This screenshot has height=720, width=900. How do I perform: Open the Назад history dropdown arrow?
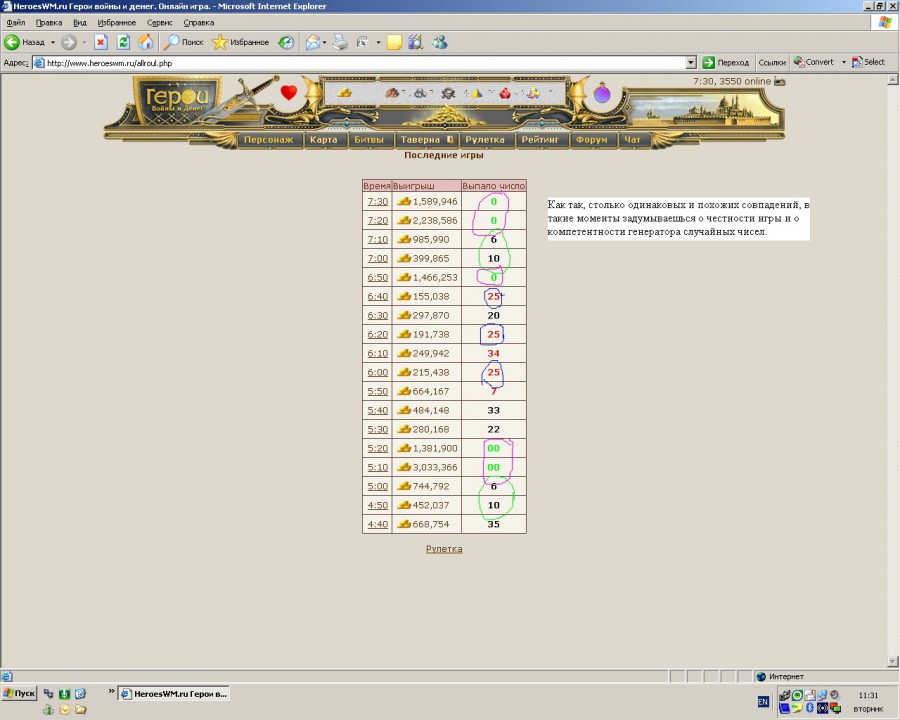tap(53, 42)
